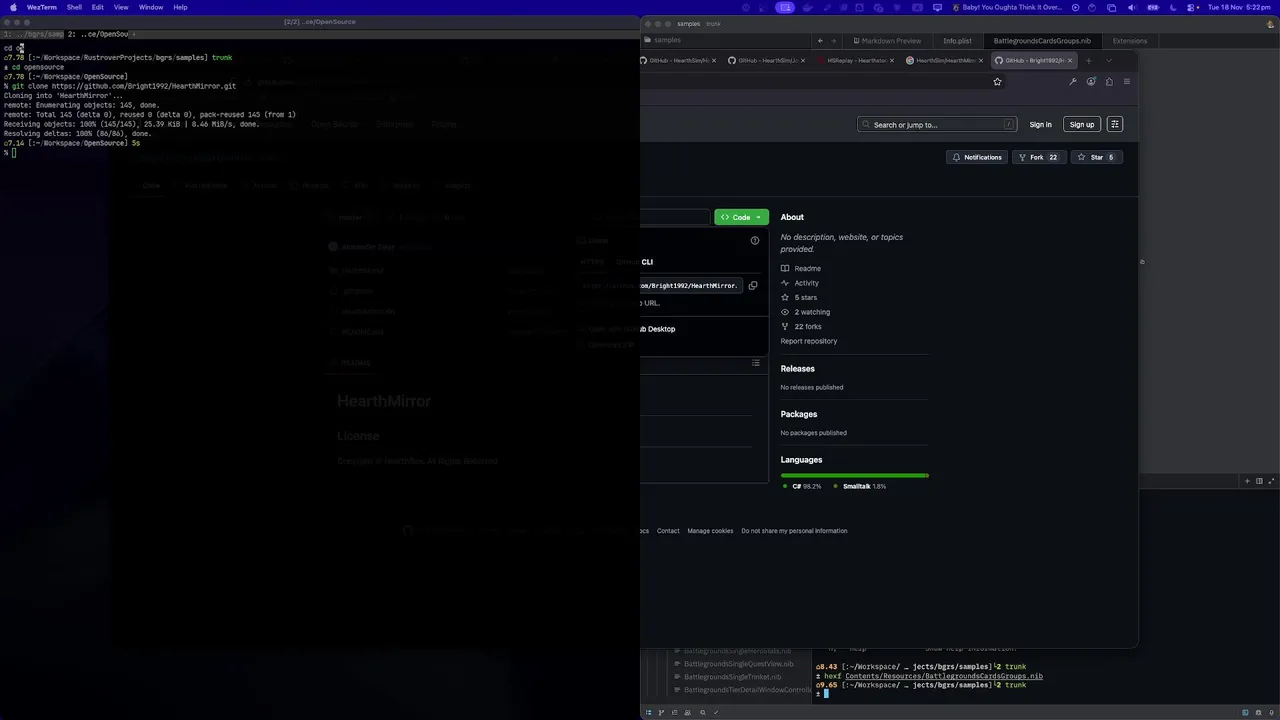Open the 22 forks link
Viewport: 1280px width, 720px height.
[x=801, y=326]
